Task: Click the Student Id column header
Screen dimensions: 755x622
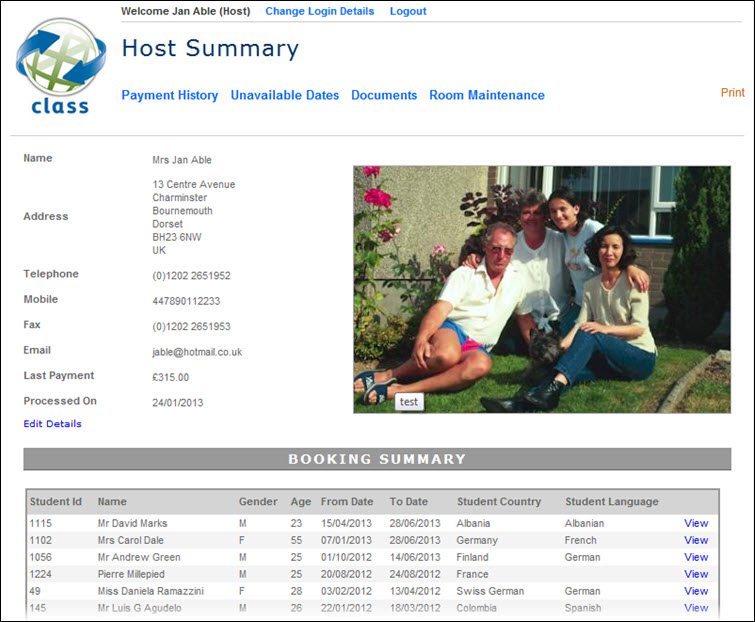Action: point(56,501)
